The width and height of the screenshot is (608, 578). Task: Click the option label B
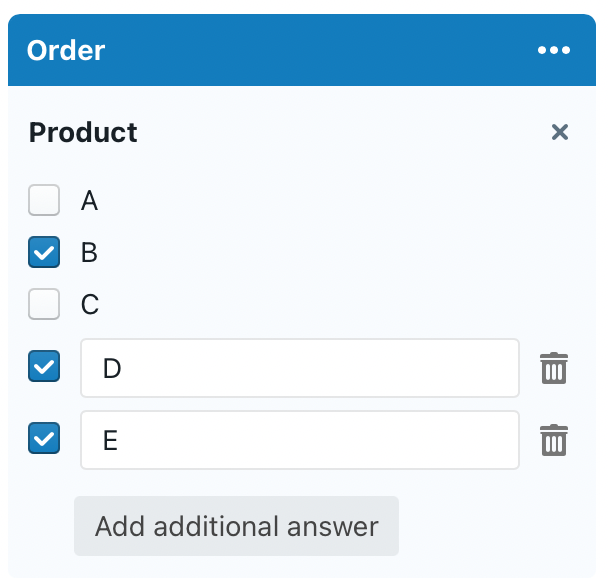(x=89, y=253)
